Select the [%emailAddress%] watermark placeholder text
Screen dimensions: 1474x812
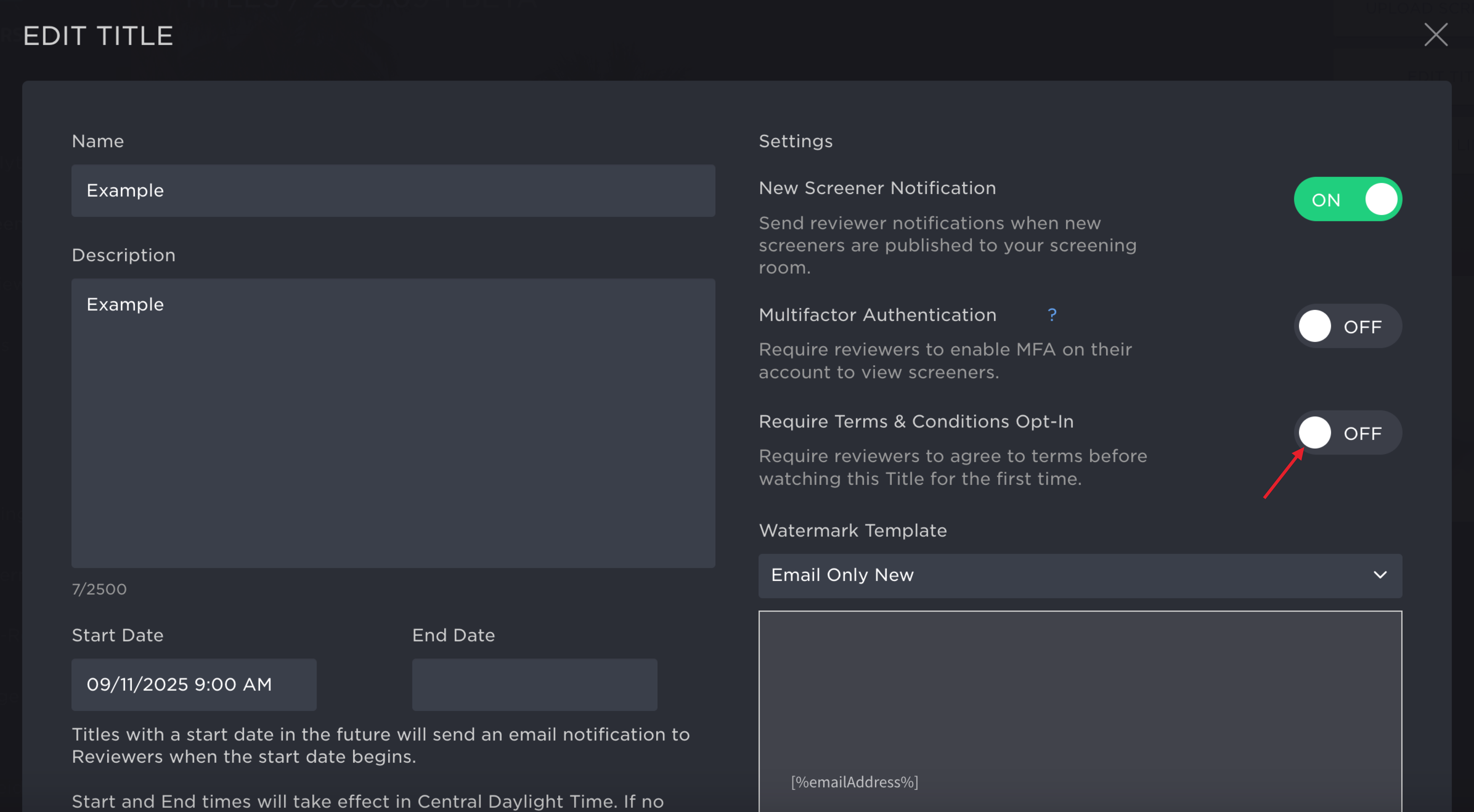854,782
